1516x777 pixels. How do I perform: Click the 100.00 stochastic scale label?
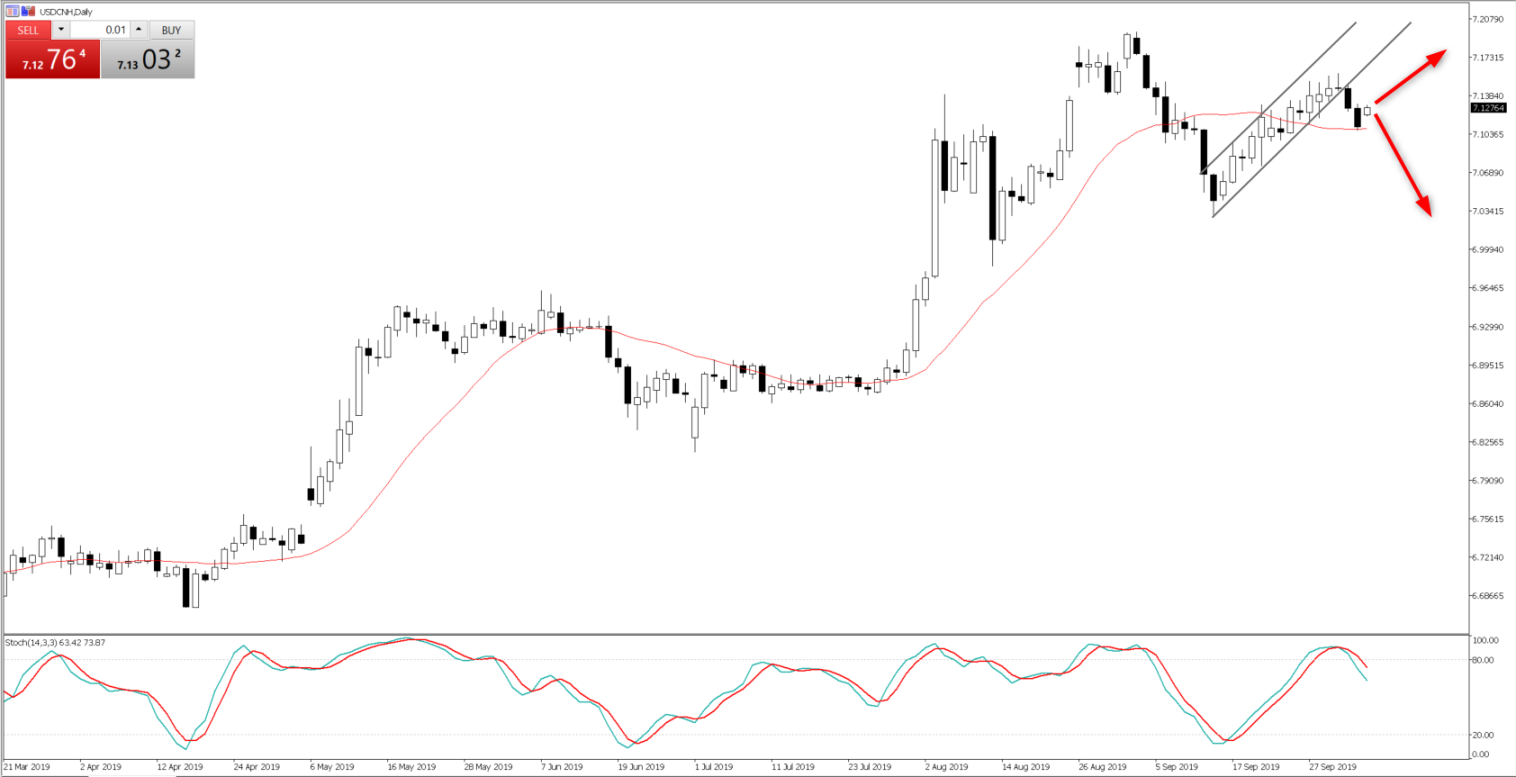tap(1486, 640)
